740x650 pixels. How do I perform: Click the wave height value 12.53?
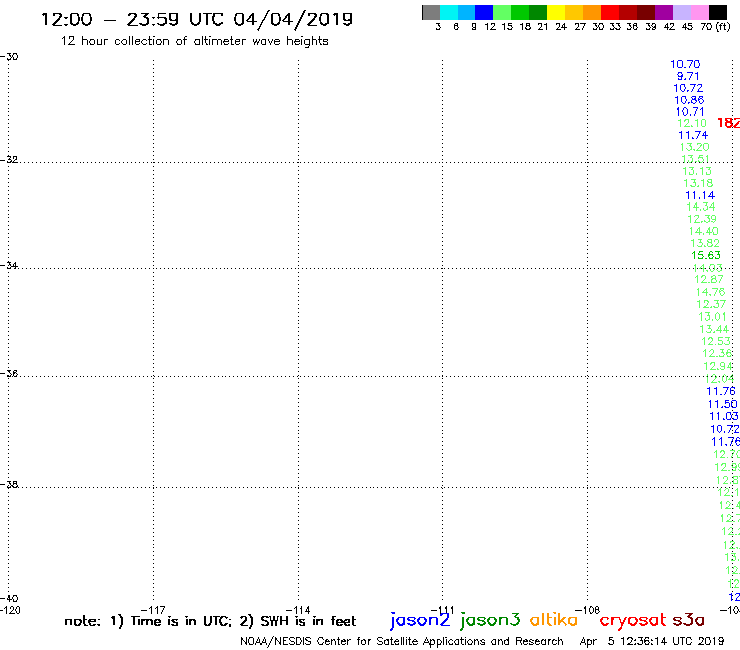[x=715, y=341]
